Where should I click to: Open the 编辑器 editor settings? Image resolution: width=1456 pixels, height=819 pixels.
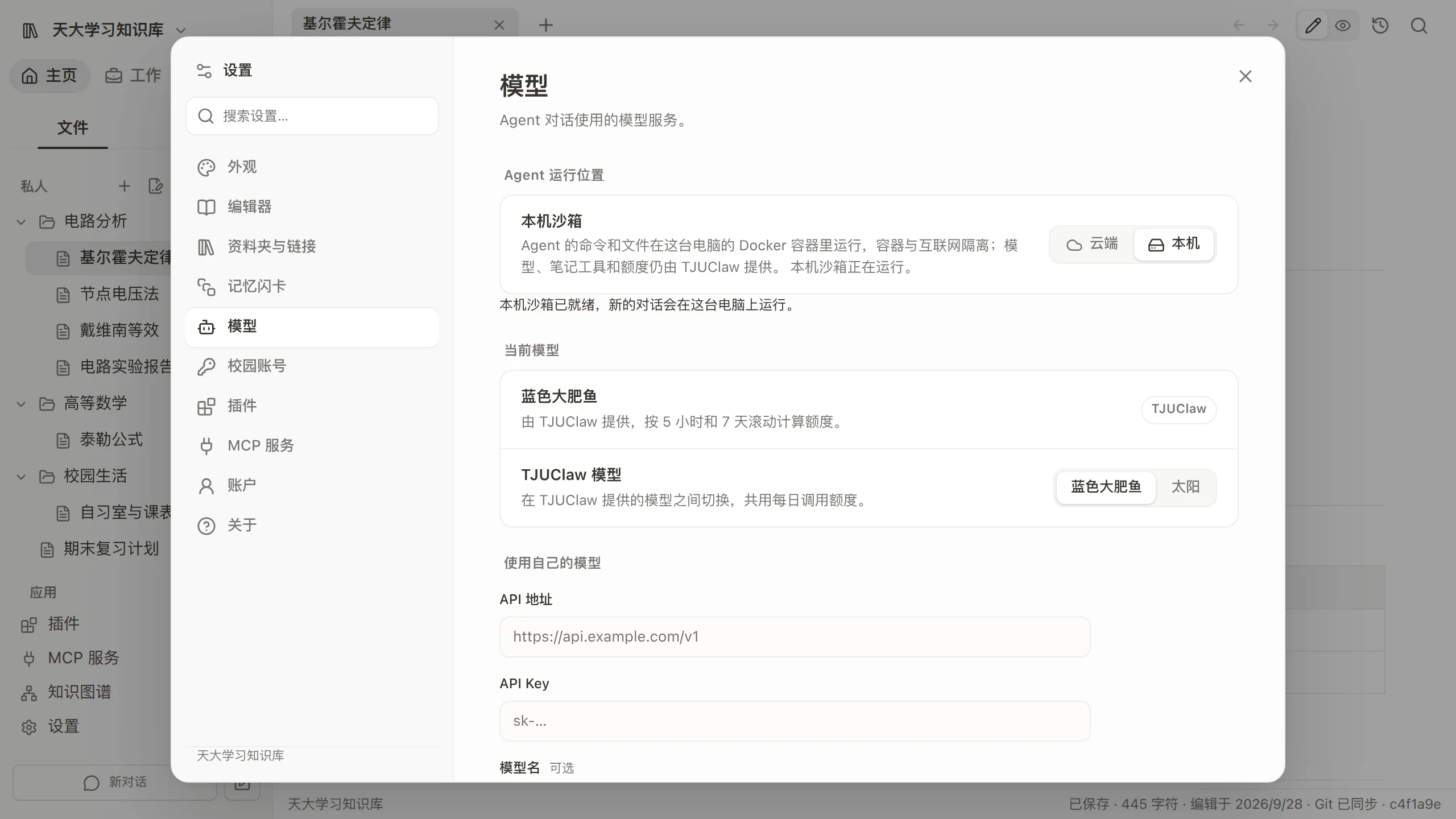coord(312,207)
